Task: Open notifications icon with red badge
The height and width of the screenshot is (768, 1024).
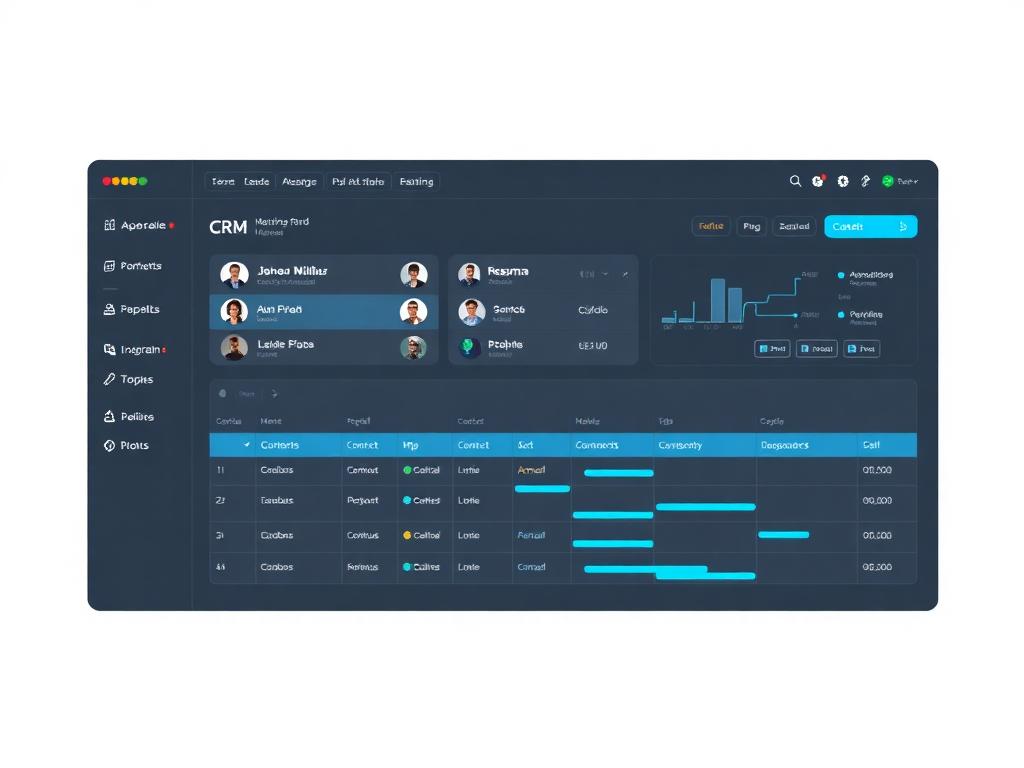Action: click(x=818, y=181)
